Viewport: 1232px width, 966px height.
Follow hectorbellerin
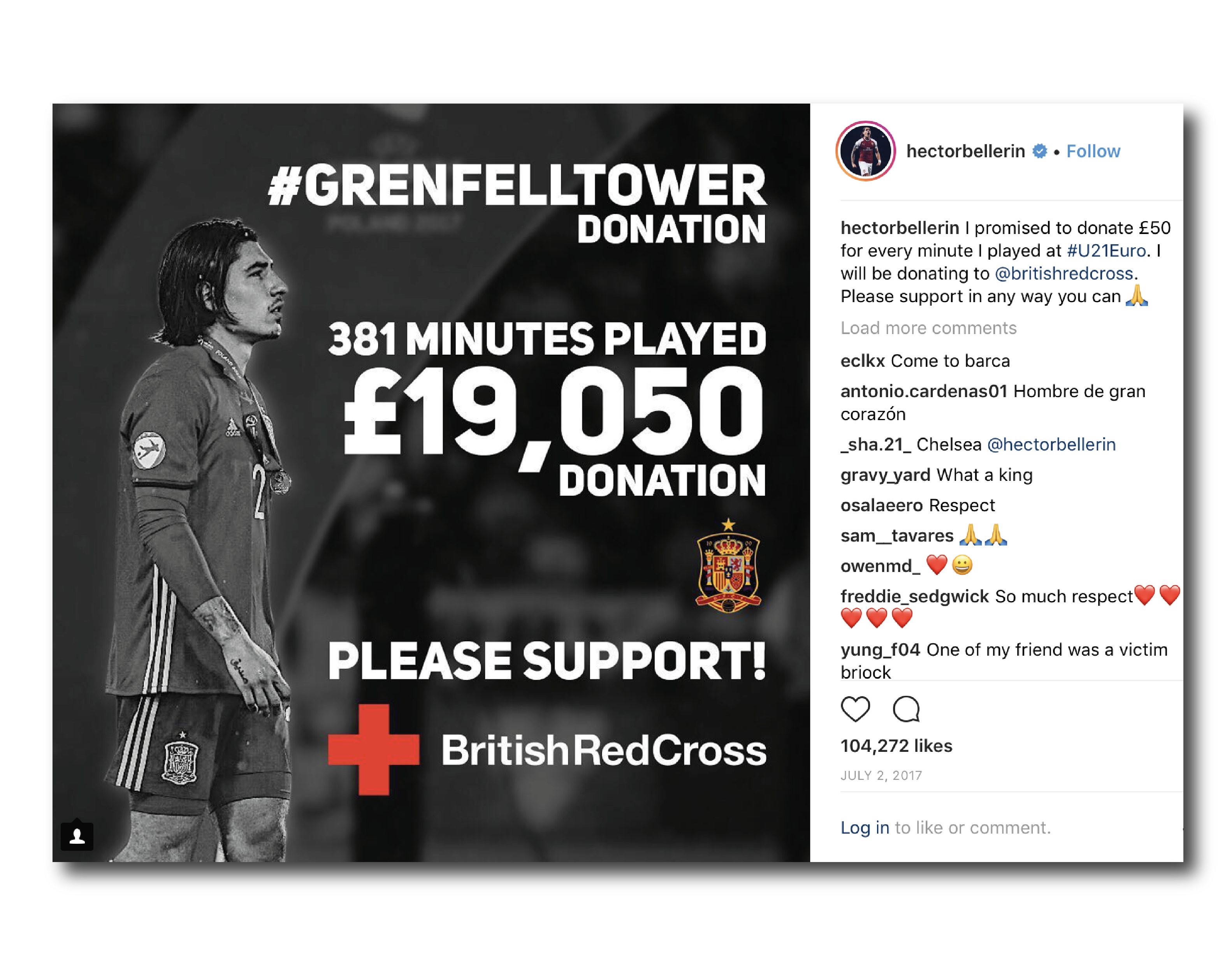1093,151
